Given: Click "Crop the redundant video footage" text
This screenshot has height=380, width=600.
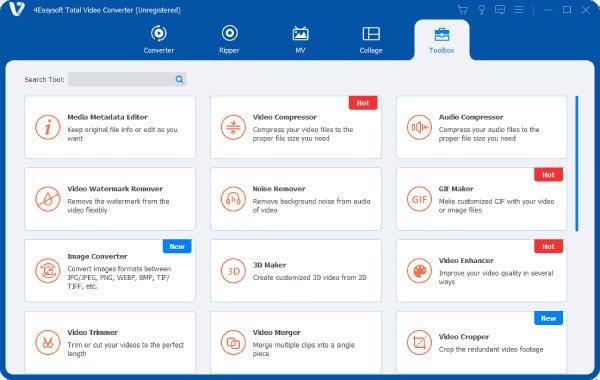Looking at the screenshot, I should [x=491, y=349].
